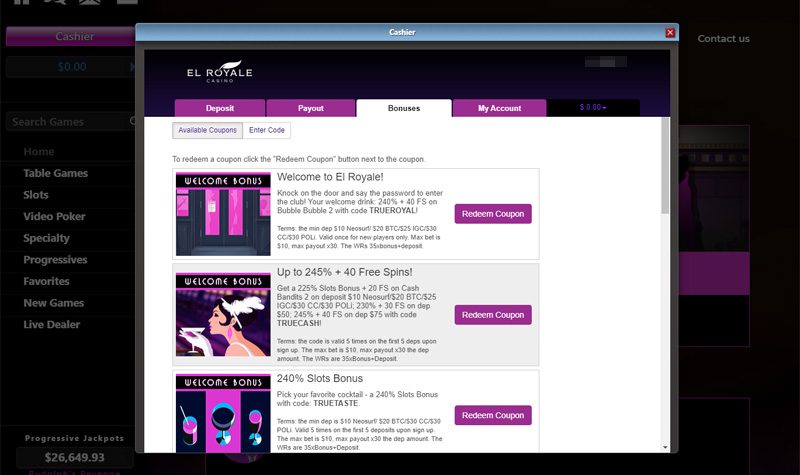Expand the $0.00 balance dropdown
Viewport: 800px width, 475px height.
[593, 108]
